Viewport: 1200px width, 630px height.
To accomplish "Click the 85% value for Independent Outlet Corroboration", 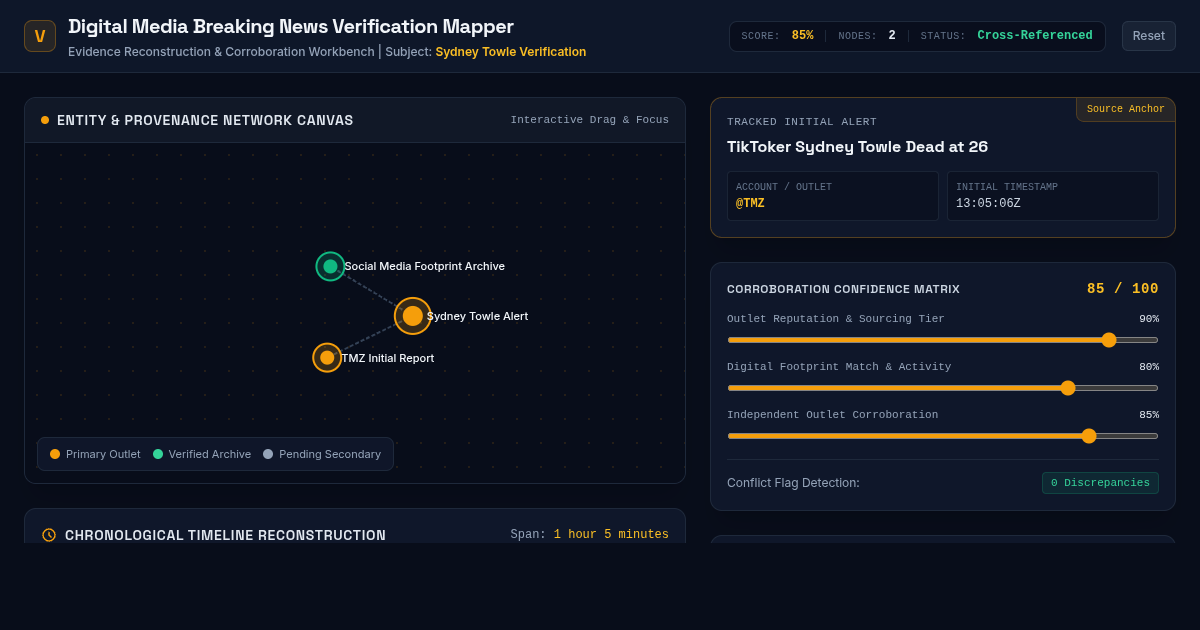I will [1149, 415].
